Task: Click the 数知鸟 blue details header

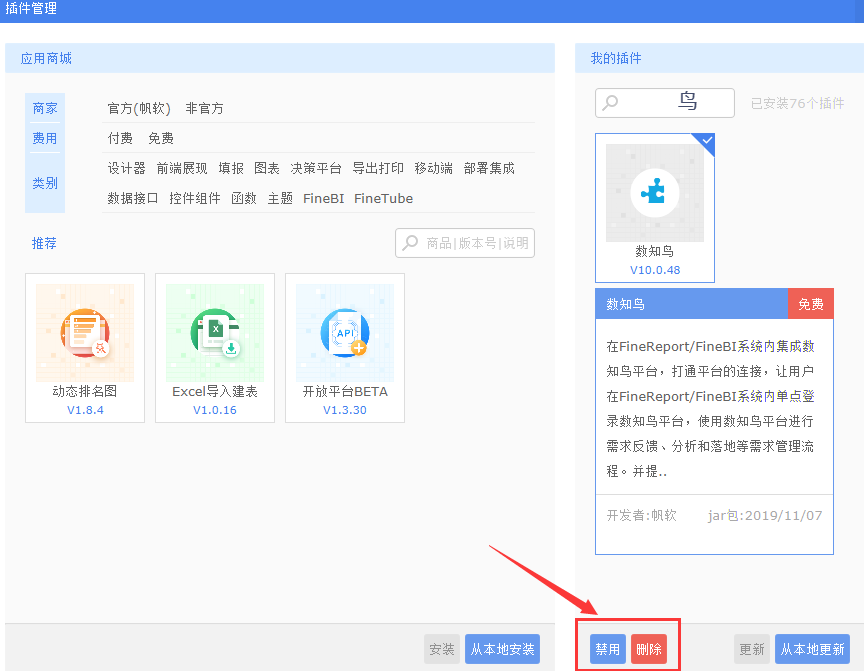Action: tap(692, 304)
